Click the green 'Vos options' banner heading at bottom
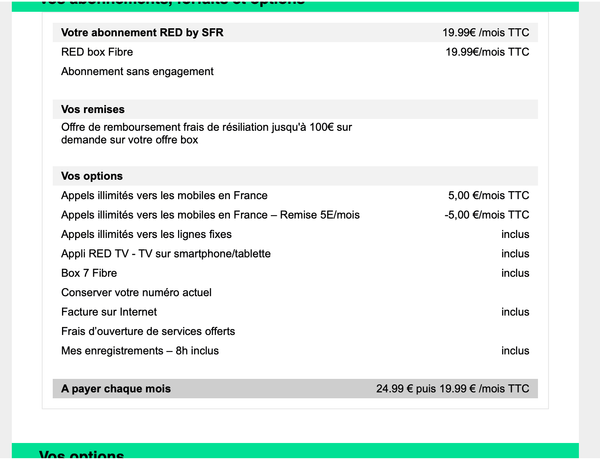The height and width of the screenshot is (459, 600). (81, 454)
